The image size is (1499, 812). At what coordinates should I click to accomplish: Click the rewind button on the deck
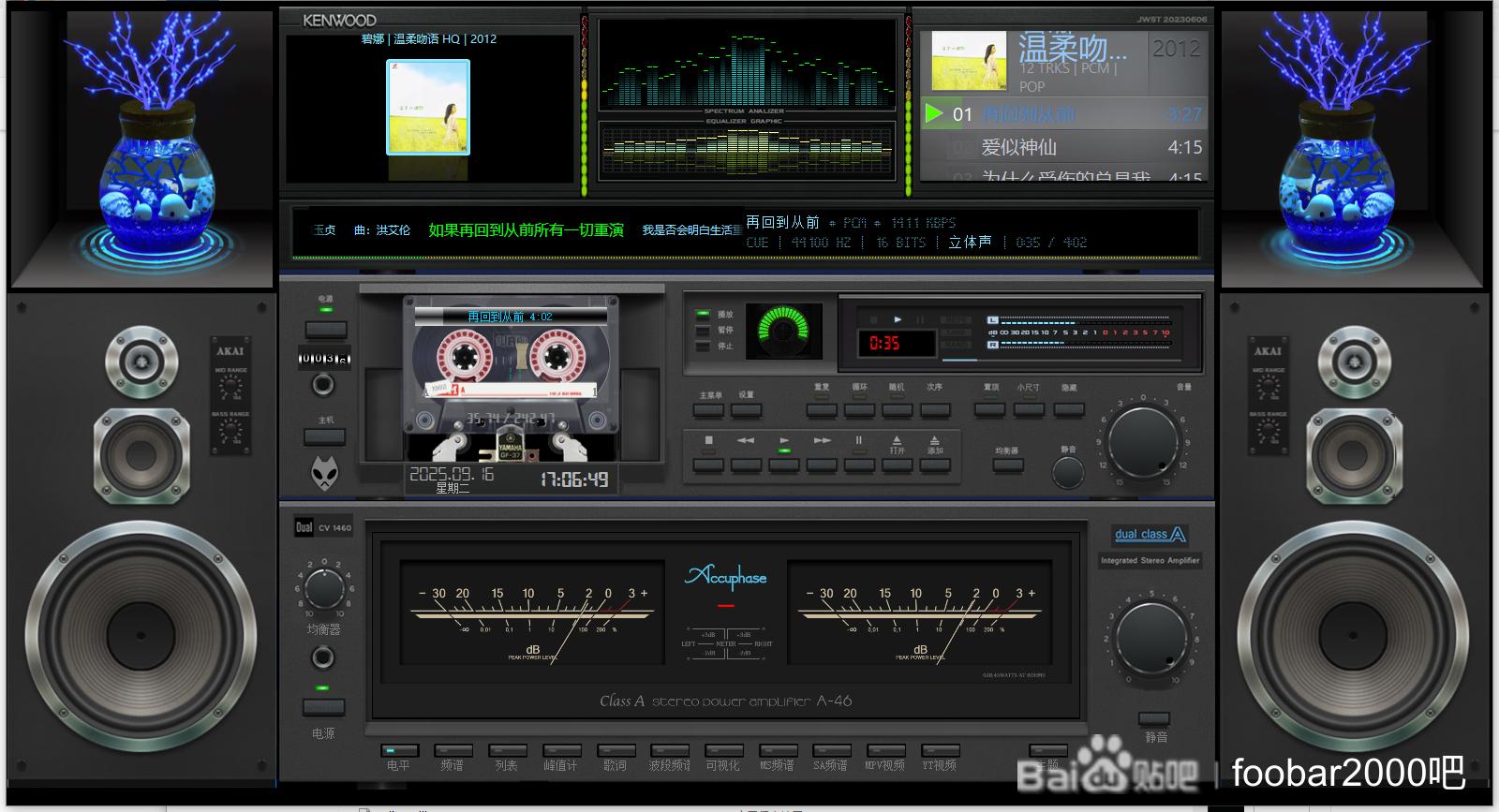[x=746, y=464]
